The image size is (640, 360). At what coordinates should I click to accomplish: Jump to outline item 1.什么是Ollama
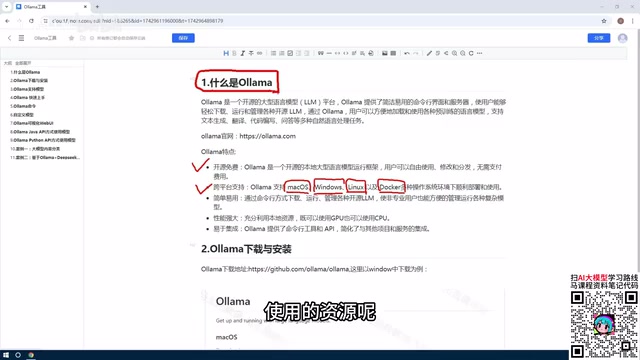click(25, 72)
